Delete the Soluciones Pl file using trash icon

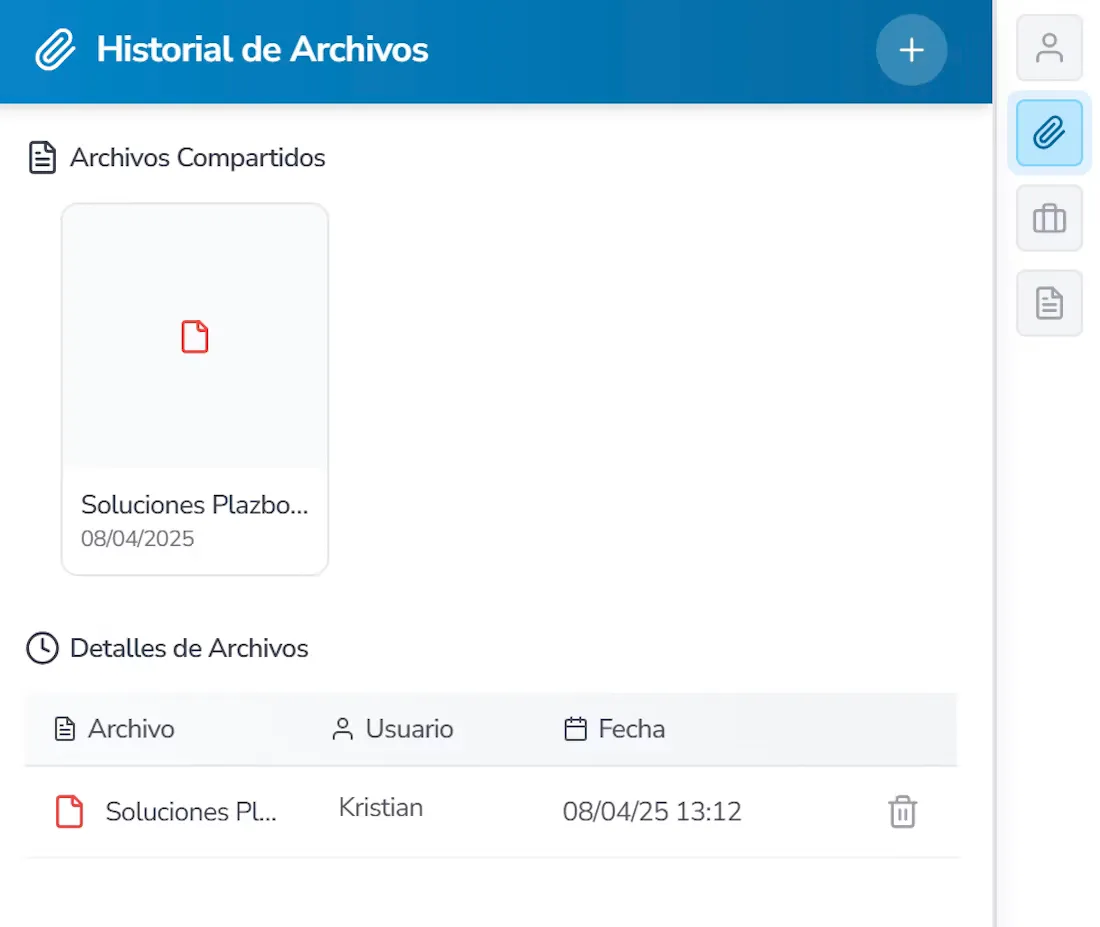pos(902,812)
